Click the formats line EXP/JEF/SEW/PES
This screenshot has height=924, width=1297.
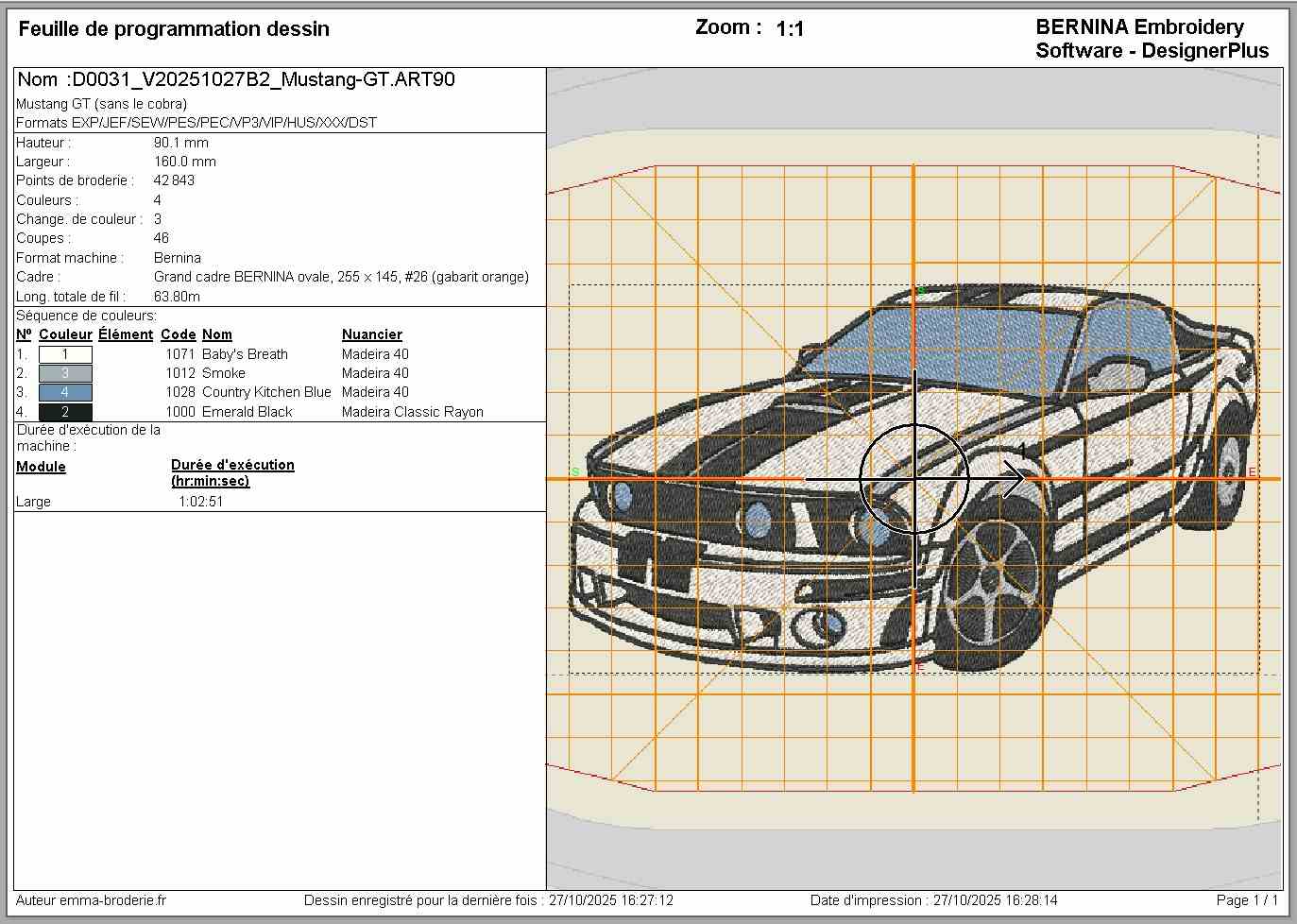196,123
